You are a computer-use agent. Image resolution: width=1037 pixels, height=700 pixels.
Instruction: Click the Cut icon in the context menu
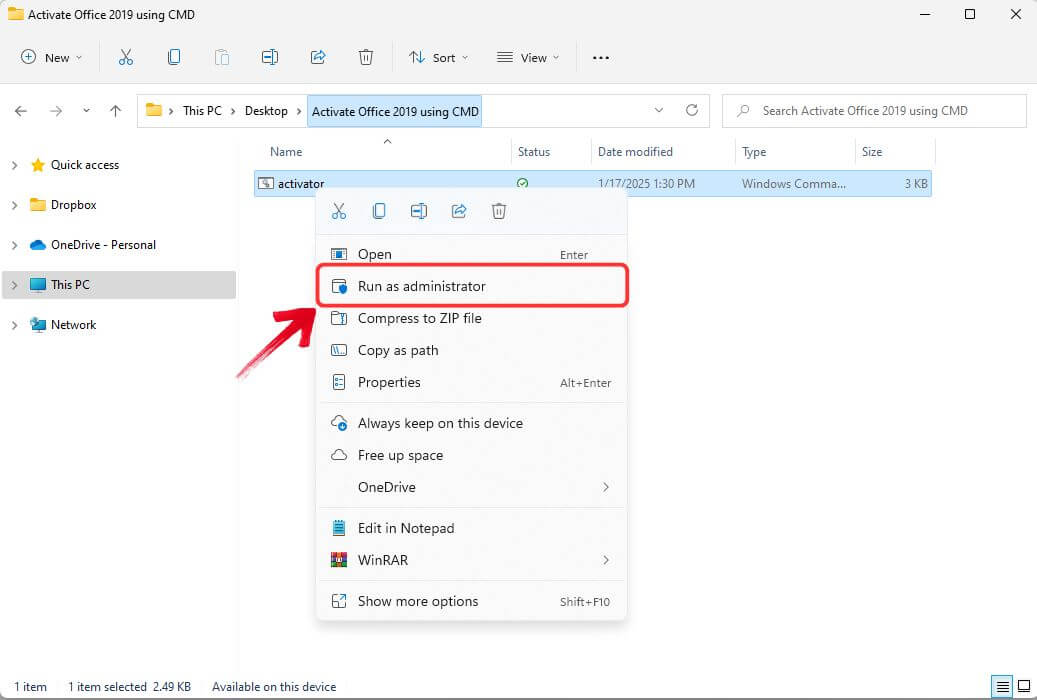[x=339, y=211]
